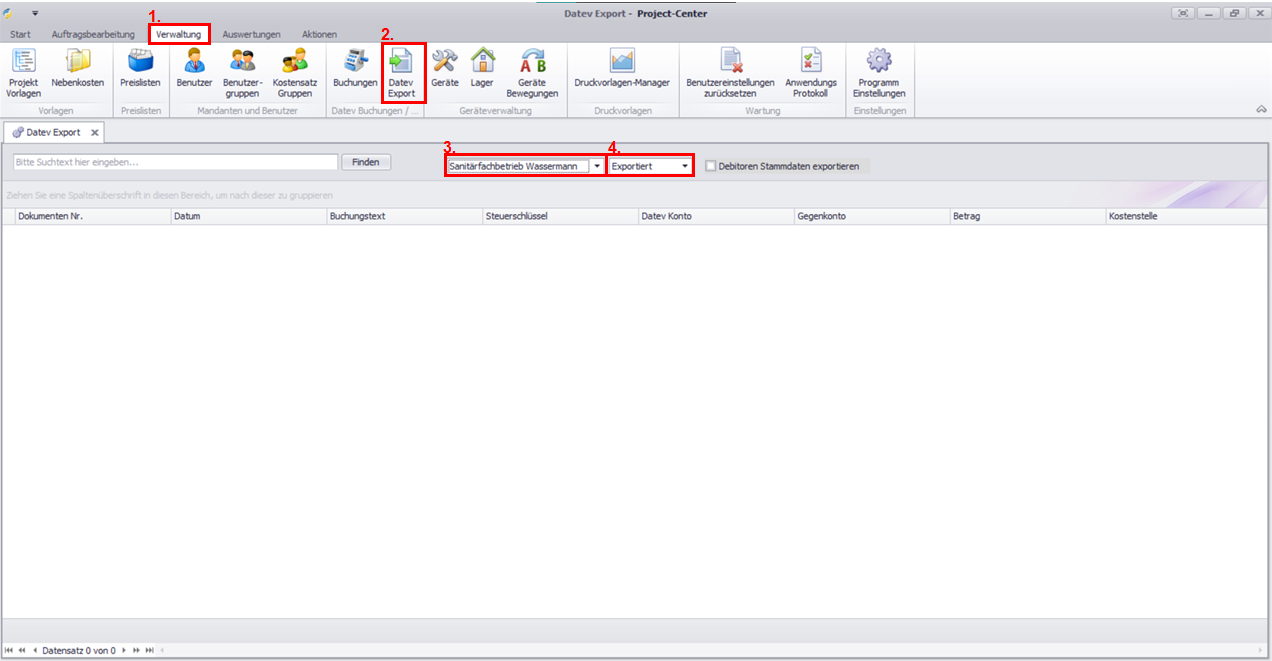Close the Datev Export document tab
The image size is (1272, 661).
[94, 132]
